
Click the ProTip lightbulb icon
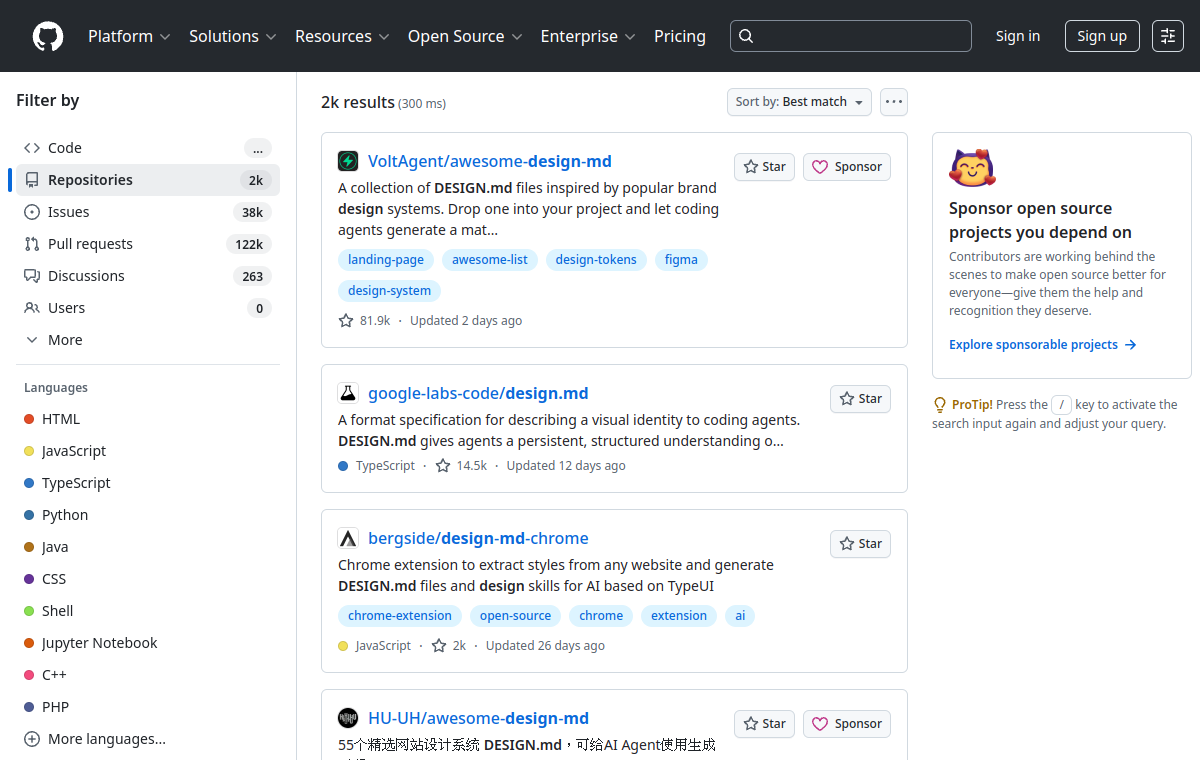click(940, 405)
